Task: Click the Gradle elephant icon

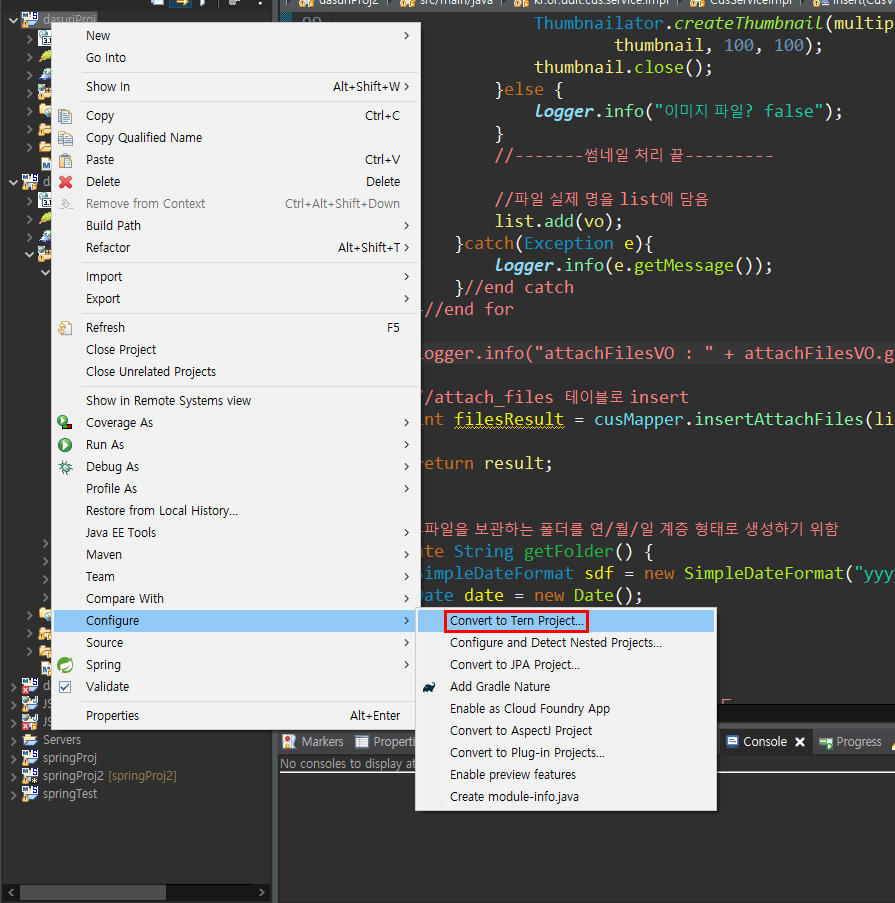Action: pyautogui.click(x=429, y=686)
